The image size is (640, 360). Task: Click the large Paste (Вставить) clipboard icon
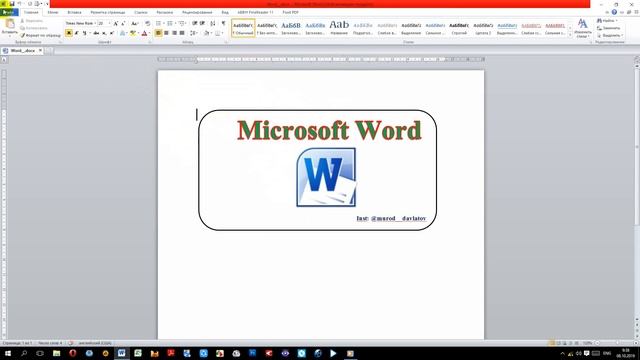click(x=9, y=24)
